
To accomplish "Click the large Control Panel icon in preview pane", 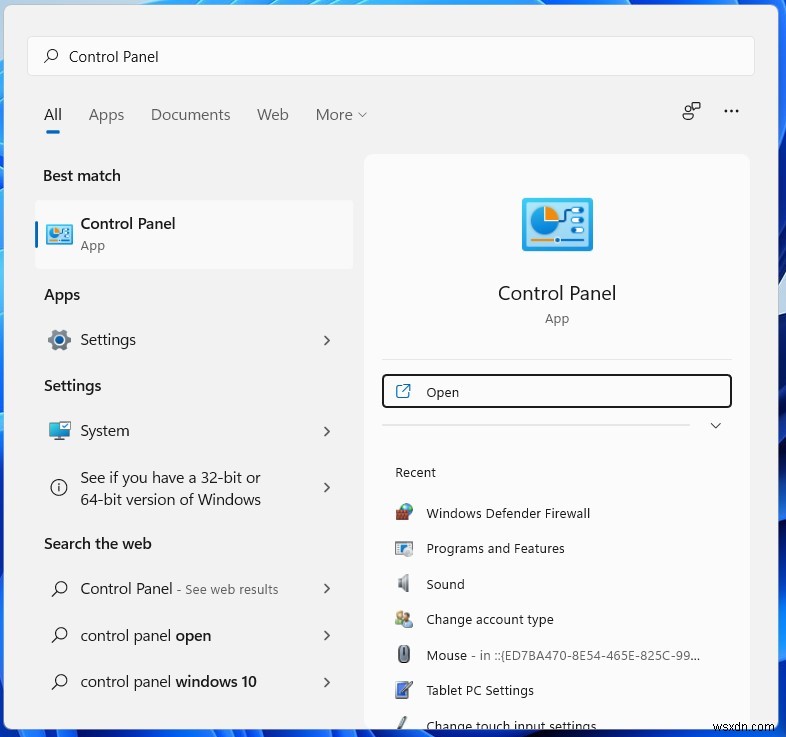I will tap(557, 224).
